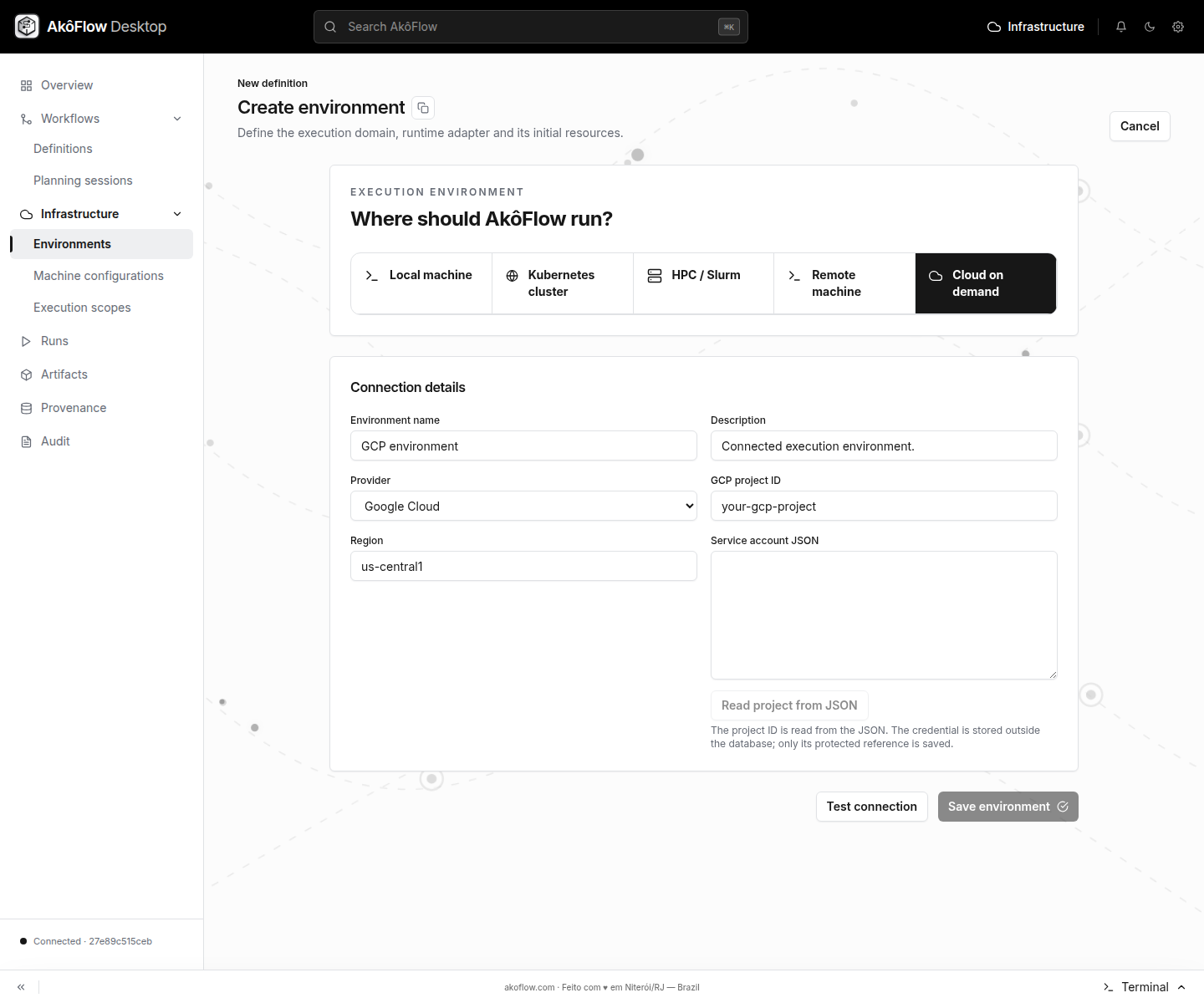Click the Infrastructure cloud icon in header
Image resolution: width=1204 pixels, height=1003 pixels.
(994, 27)
